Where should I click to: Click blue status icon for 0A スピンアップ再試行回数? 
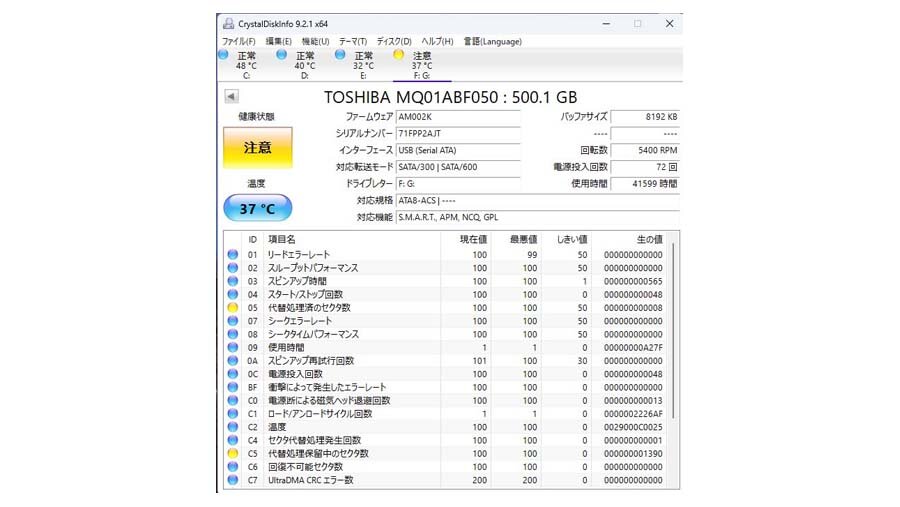click(x=232, y=361)
